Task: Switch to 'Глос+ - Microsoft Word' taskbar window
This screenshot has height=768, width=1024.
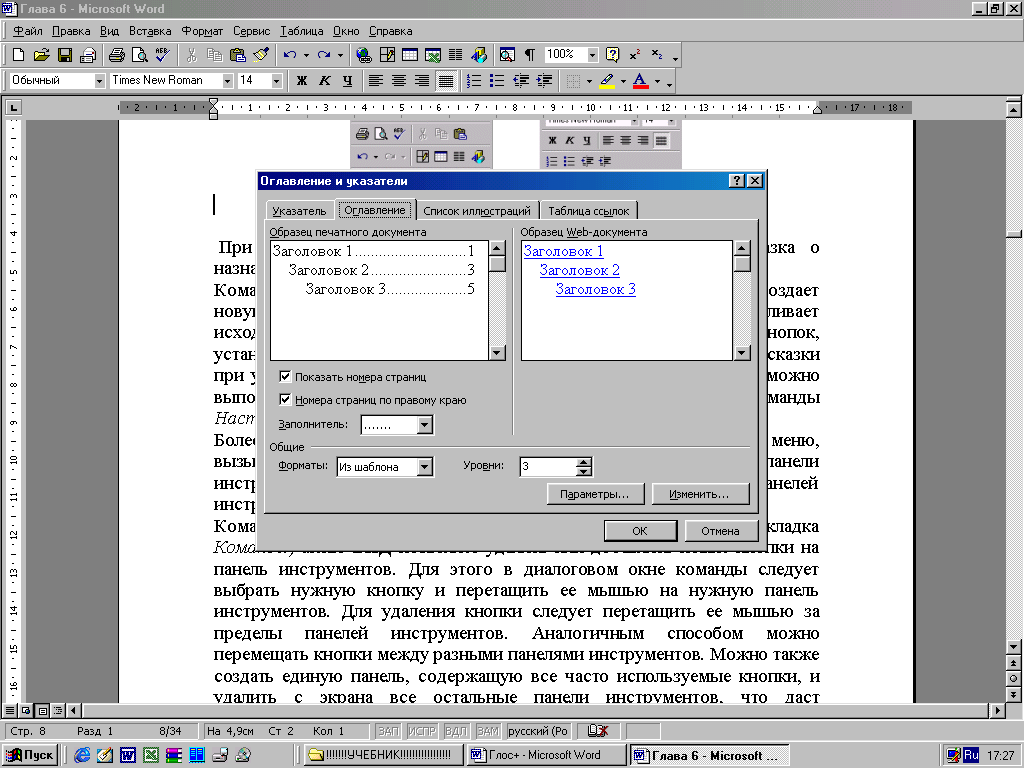Action: pos(546,755)
